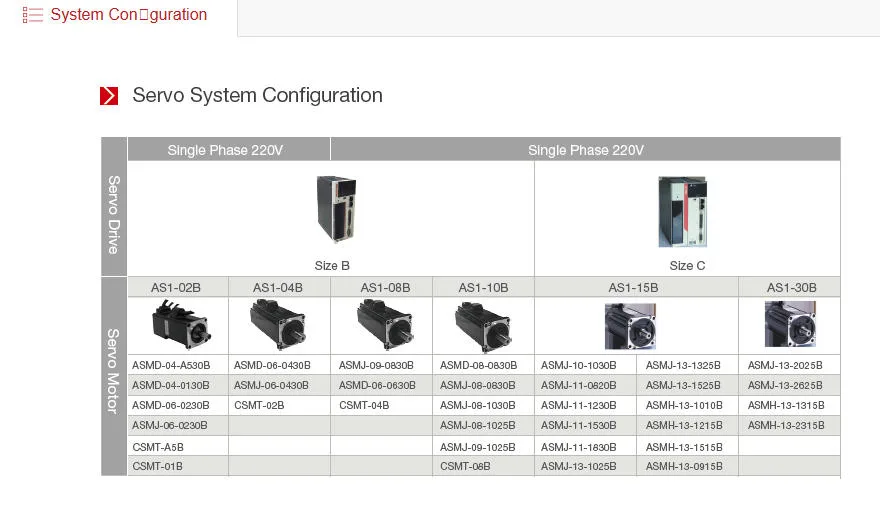Select the CSMT-08B model entry
Image resolution: width=880 pixels, height=509 pixels.
[x=465, y=466]
